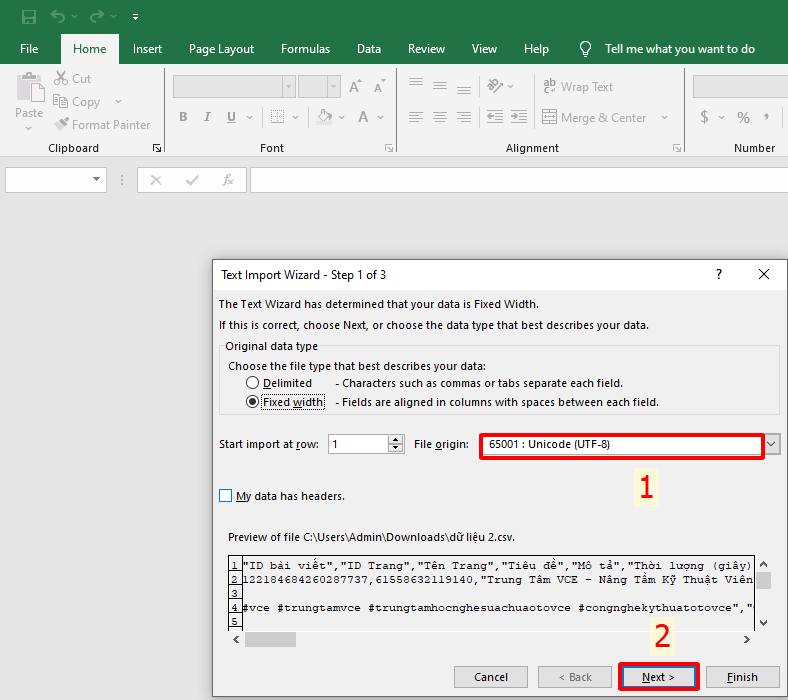This screenshot has height=700, width=788.
Task: Click the Fill Color bucket swatch
Action: pos(325,117)
